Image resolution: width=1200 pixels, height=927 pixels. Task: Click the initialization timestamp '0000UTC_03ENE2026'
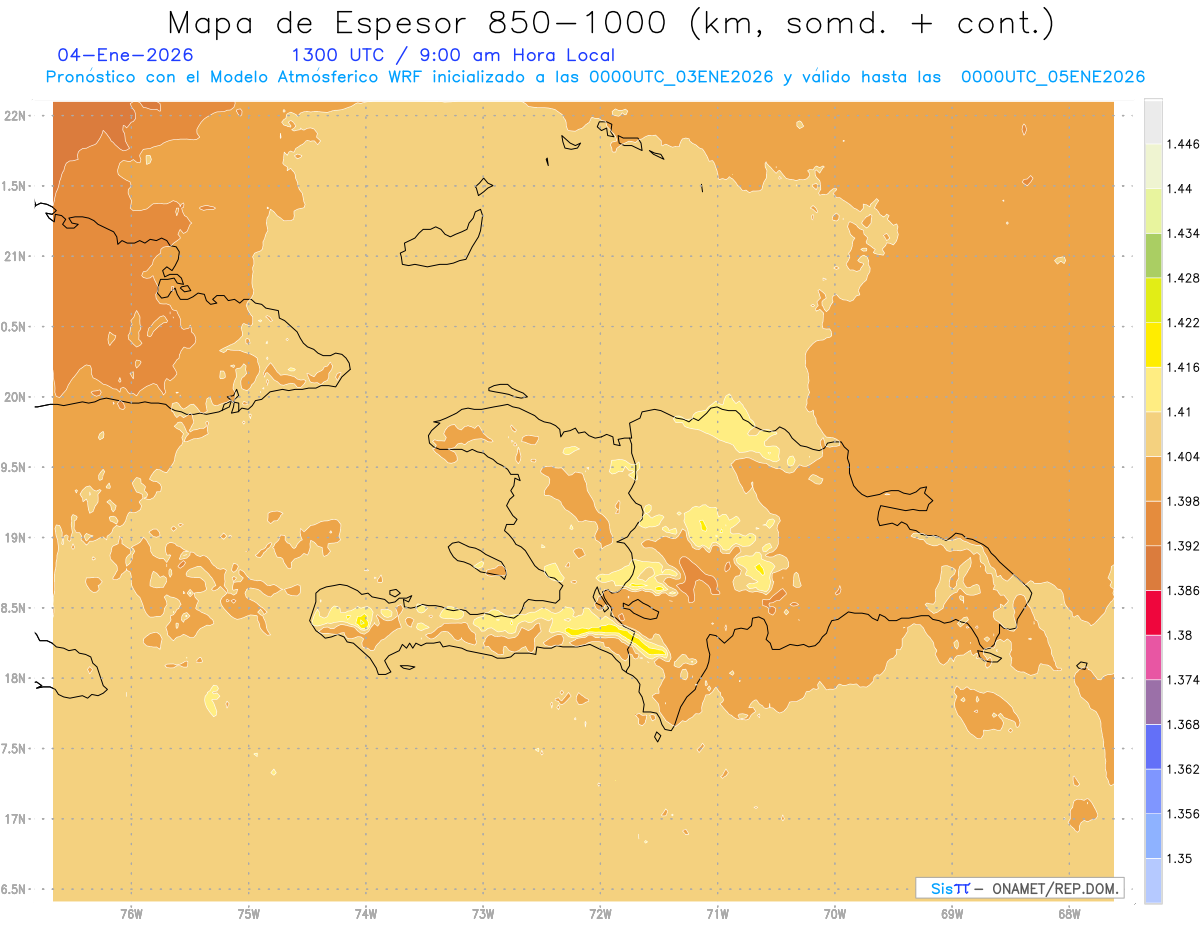[681, 77]
